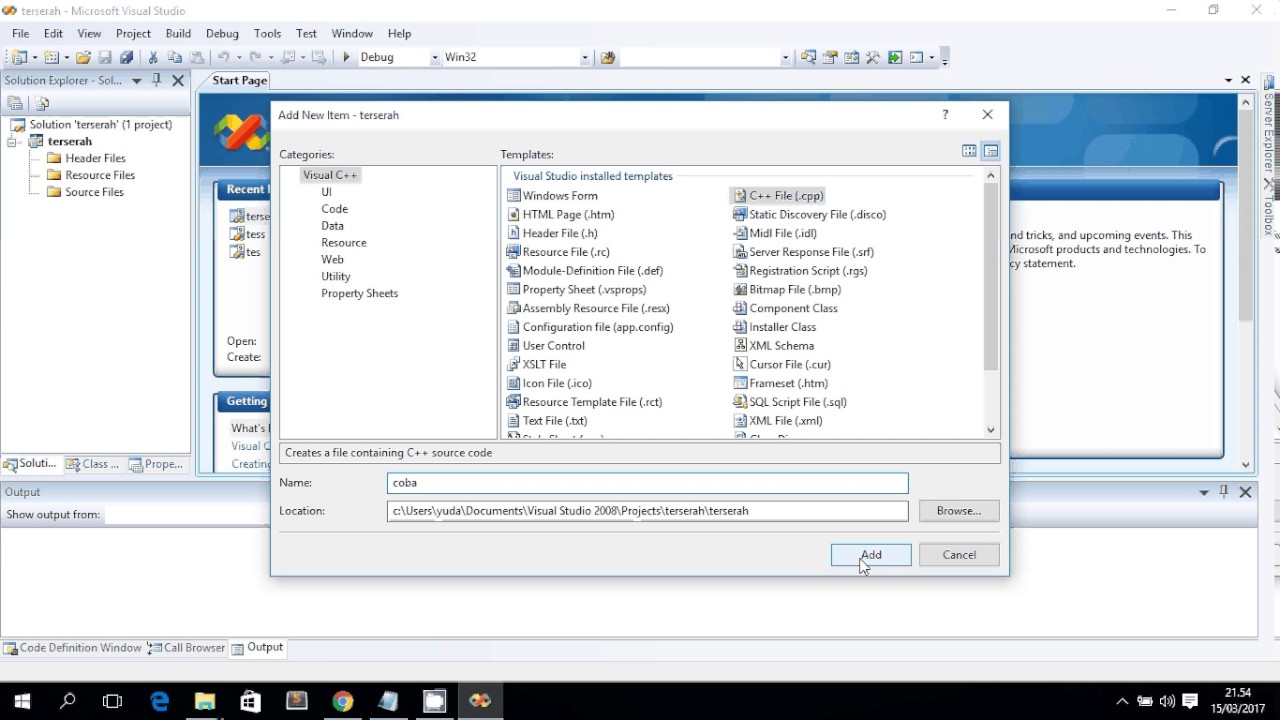Open New Project button dropdown arrow
The width and height of the screenshot is (1280, 720).
coord(34,58)
